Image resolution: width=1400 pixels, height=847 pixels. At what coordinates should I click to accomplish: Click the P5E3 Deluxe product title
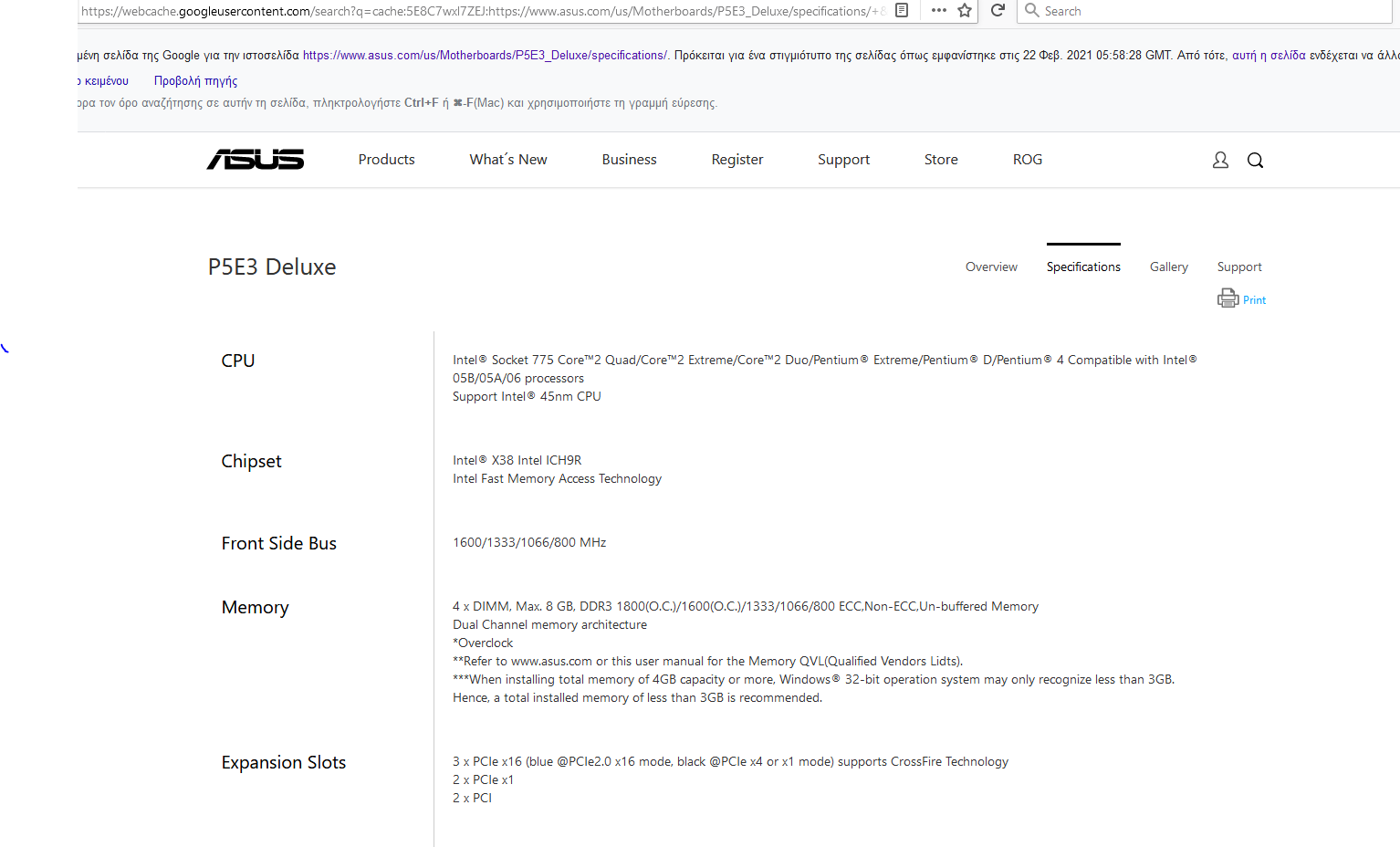[x=272, y=267]
